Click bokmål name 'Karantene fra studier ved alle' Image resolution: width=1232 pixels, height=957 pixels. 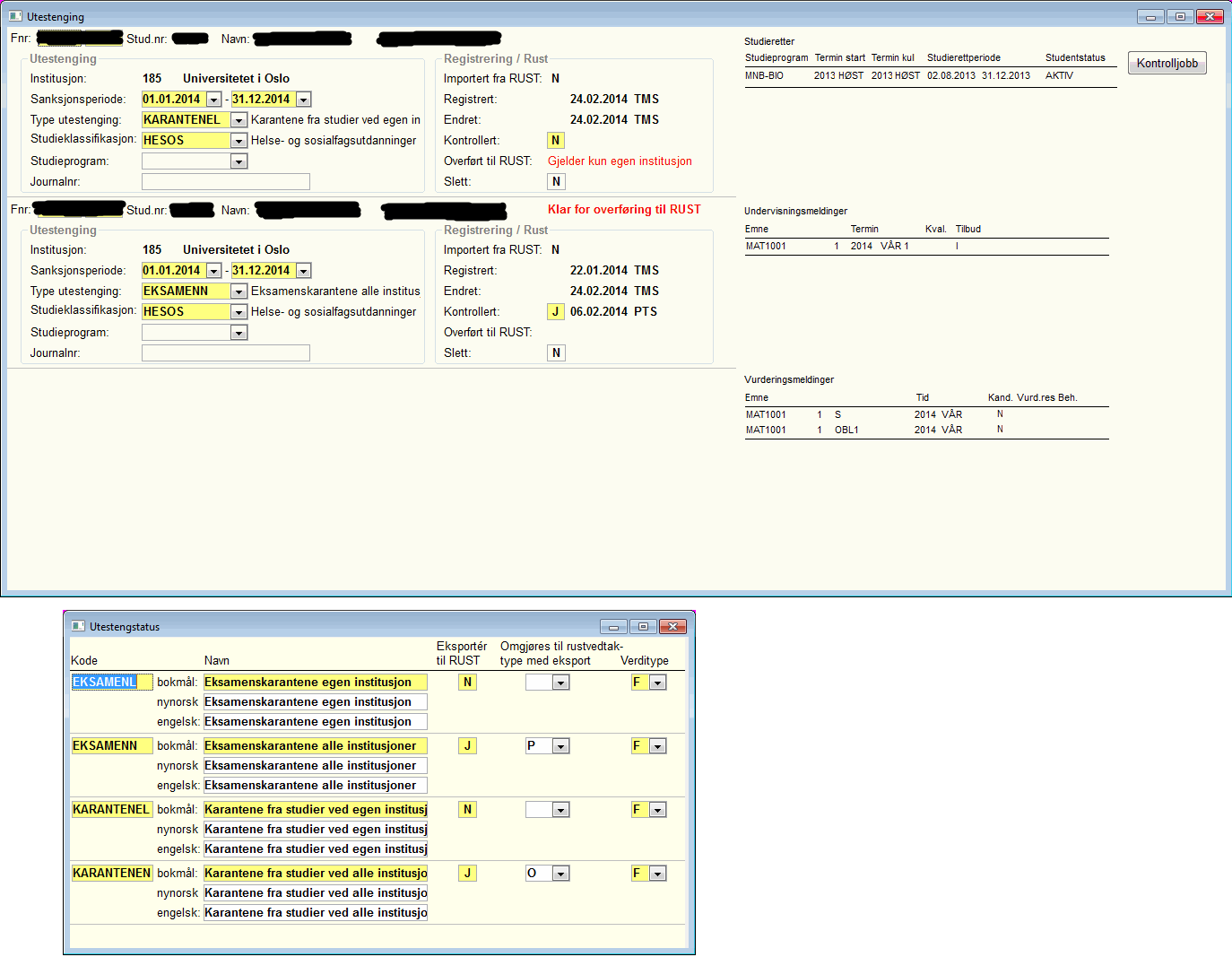click(x=315, y=874)
